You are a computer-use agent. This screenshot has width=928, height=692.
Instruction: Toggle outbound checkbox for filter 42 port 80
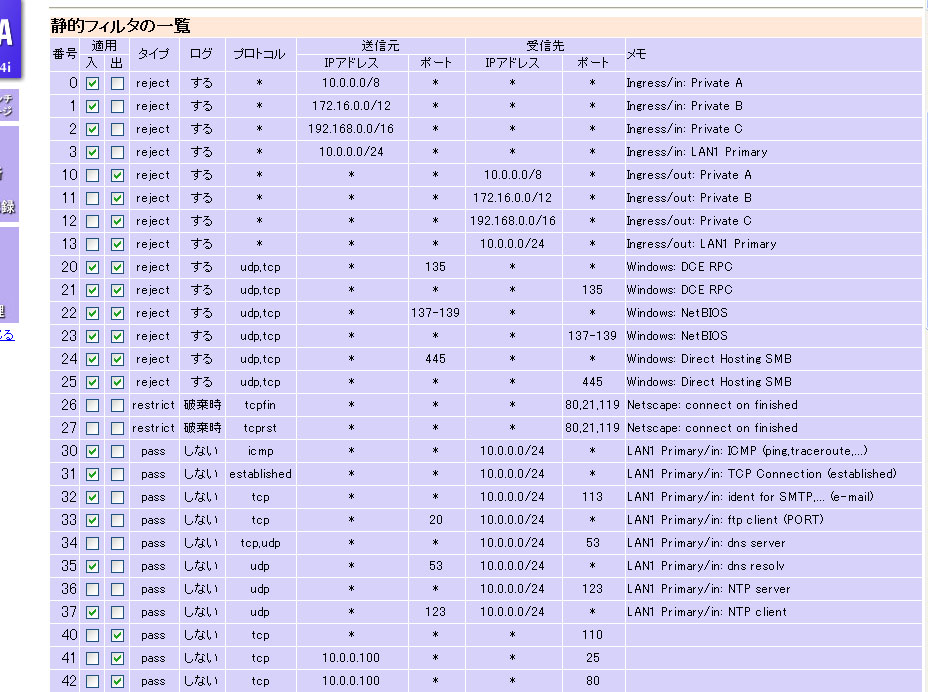(x=117, y=681)
